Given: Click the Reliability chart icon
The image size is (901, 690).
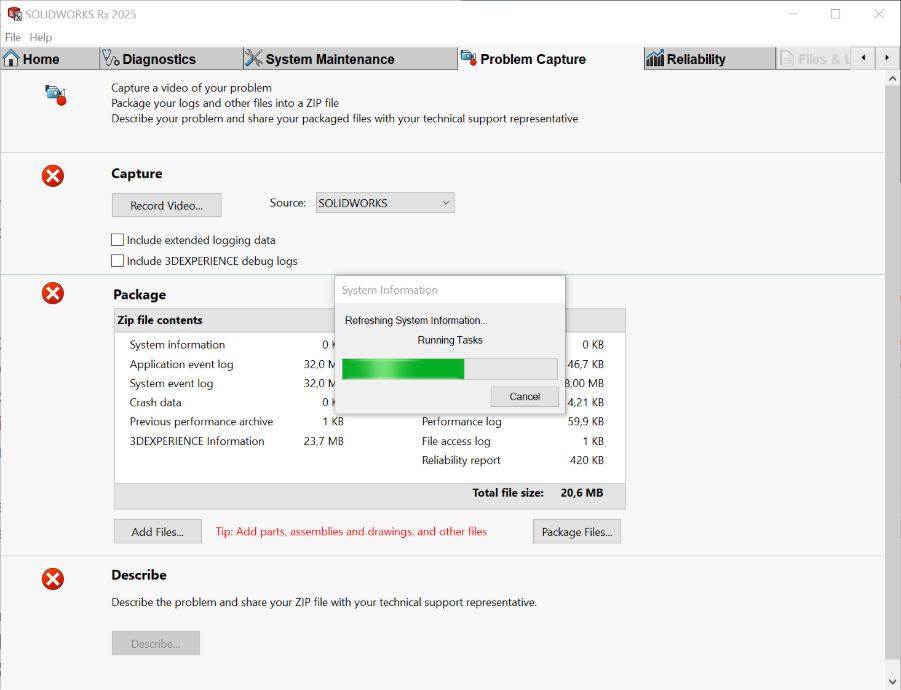Looking at the screenshot, I should pos(655,59).
